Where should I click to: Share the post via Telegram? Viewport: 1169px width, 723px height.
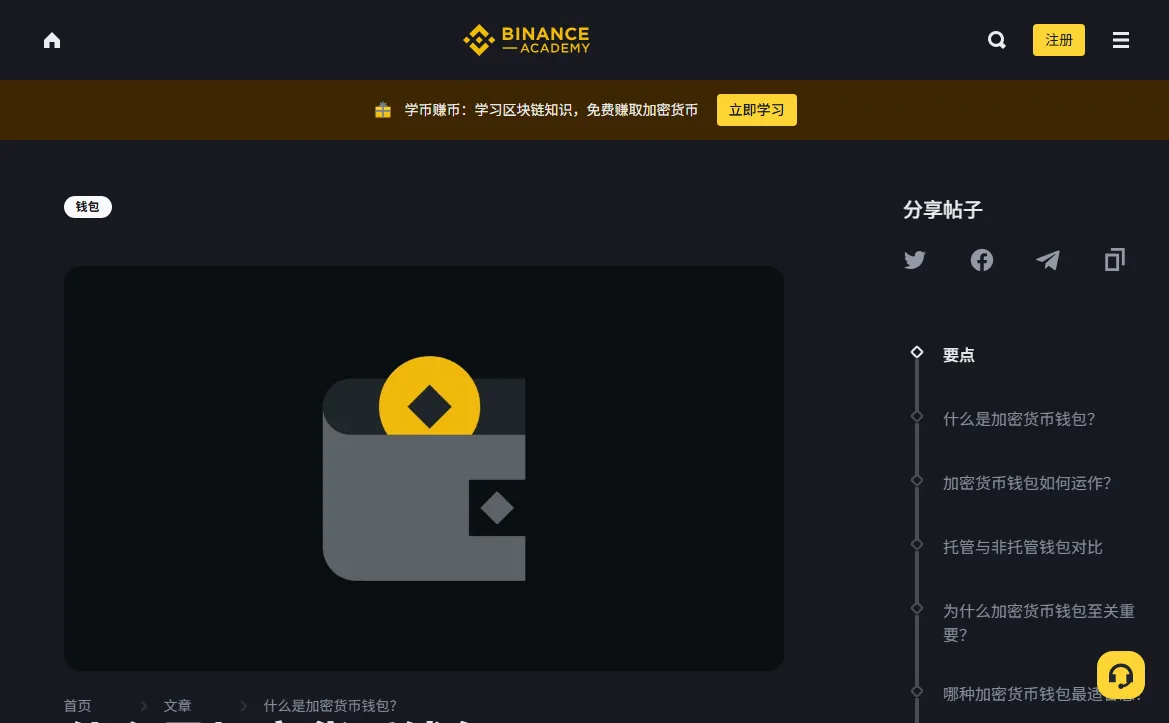coord(1047,260)
